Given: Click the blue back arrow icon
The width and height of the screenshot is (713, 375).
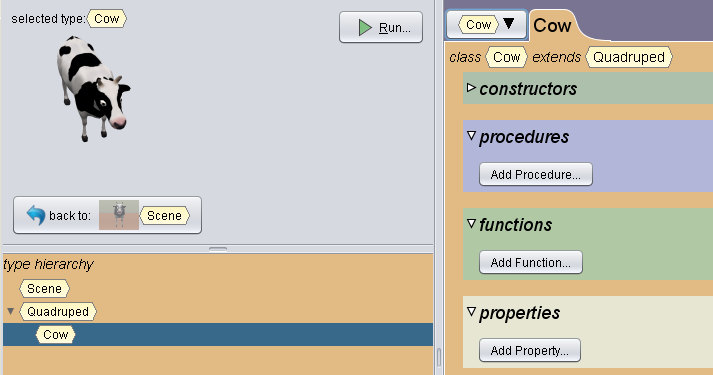Looking at the screenshot, I should pos(35,215).
